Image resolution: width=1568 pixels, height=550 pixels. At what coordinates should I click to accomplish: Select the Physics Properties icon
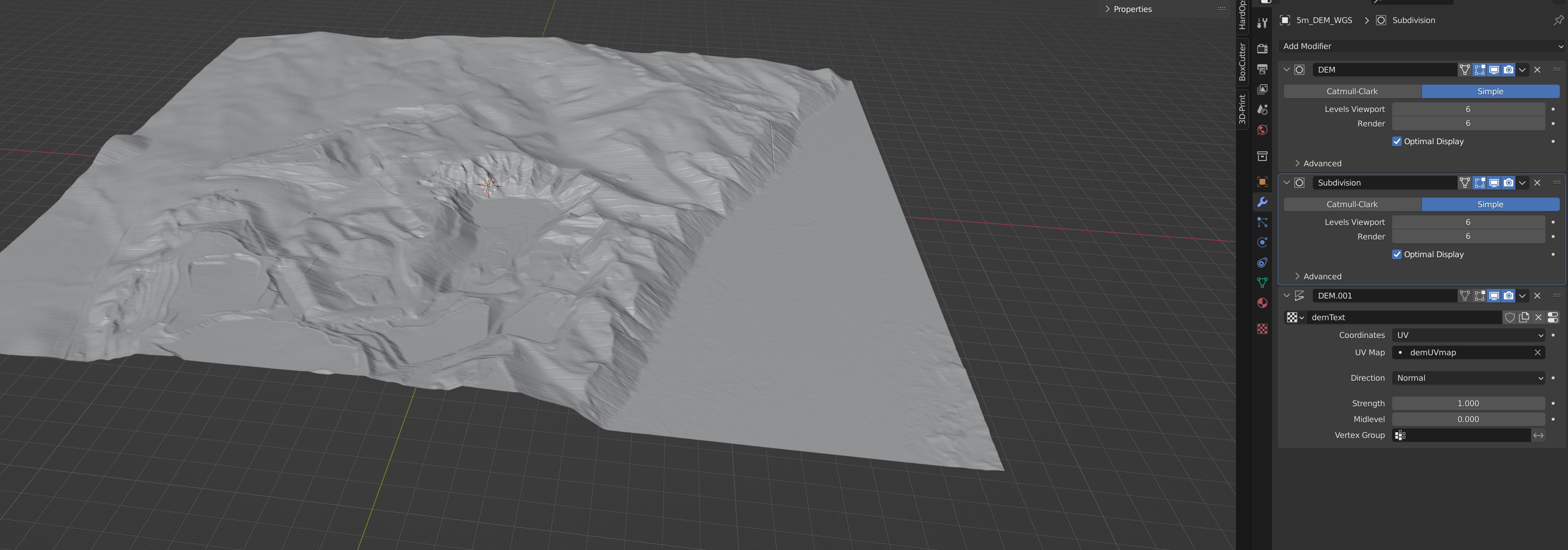tap(1262, 242)
